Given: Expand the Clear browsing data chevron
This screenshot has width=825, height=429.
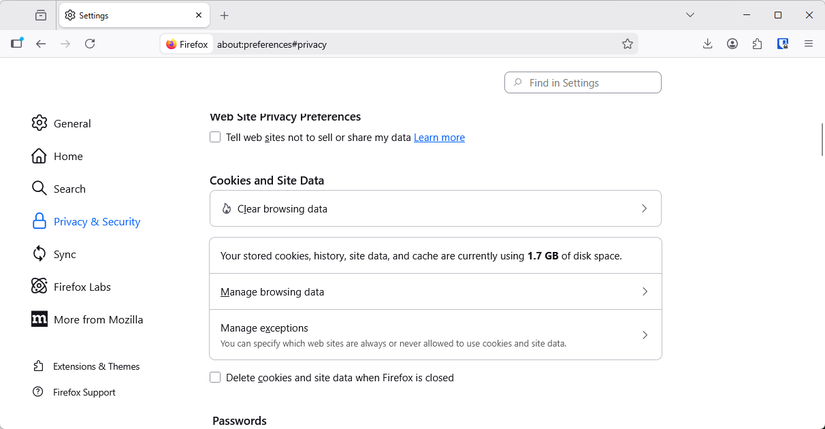Looking at the screenshot, I should (644, 208).
